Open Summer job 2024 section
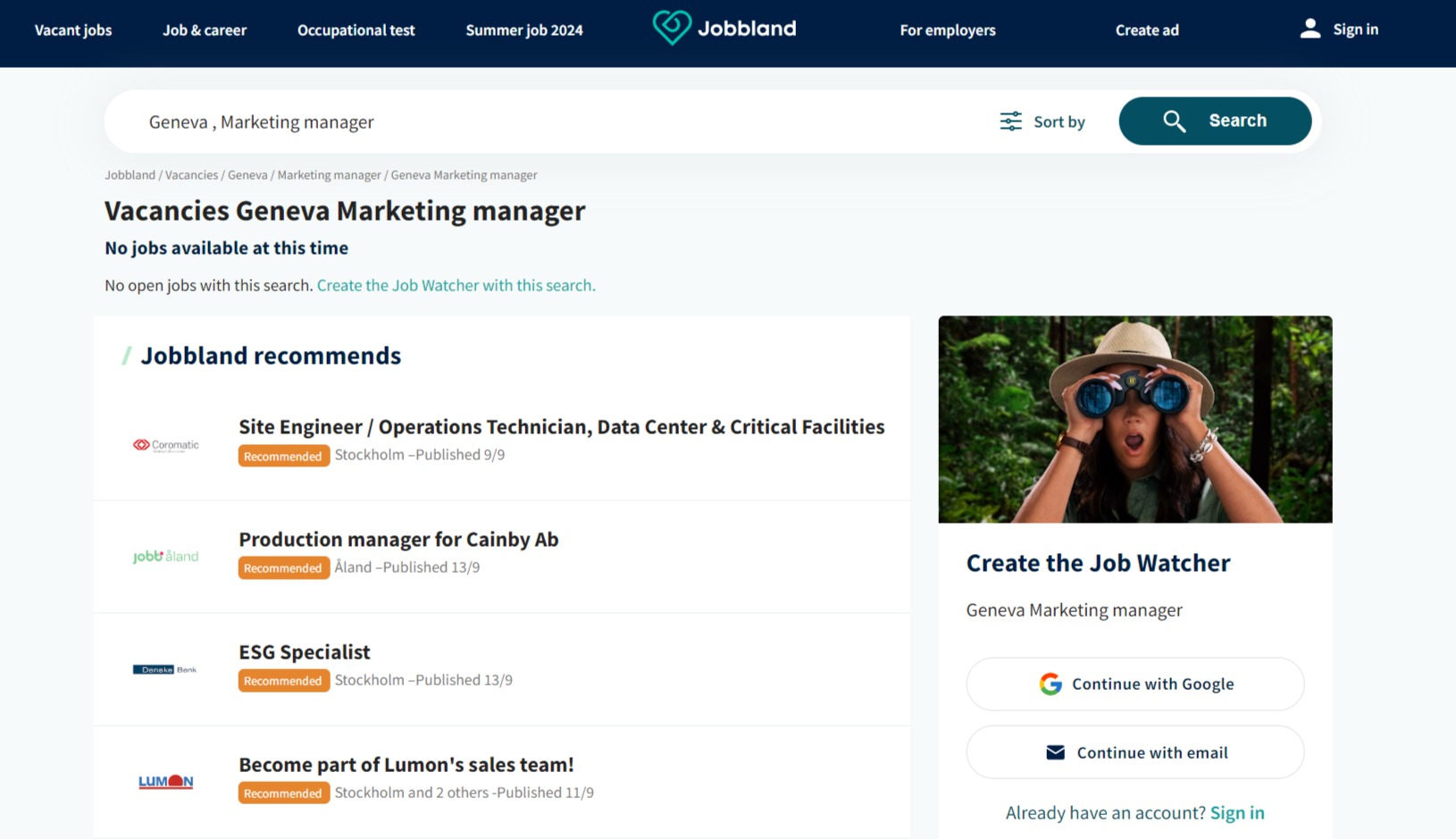Viewport: 1456px width, 839px height. click(524, 30)
